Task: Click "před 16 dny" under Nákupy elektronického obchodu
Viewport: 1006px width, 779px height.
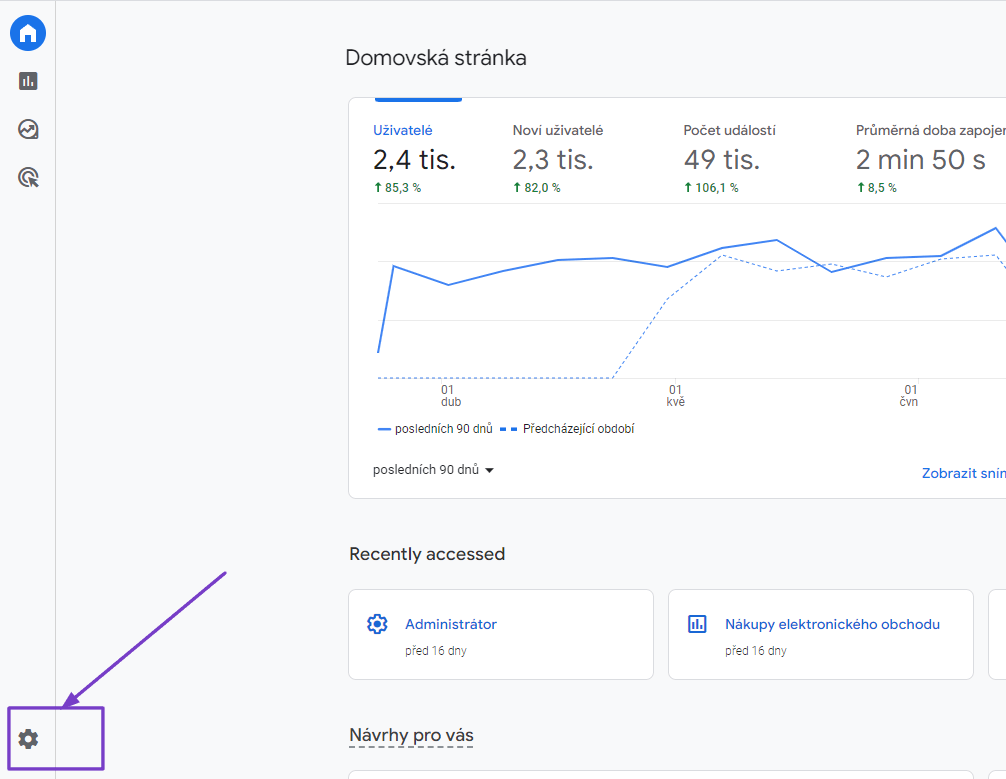Action: (756, 651)
